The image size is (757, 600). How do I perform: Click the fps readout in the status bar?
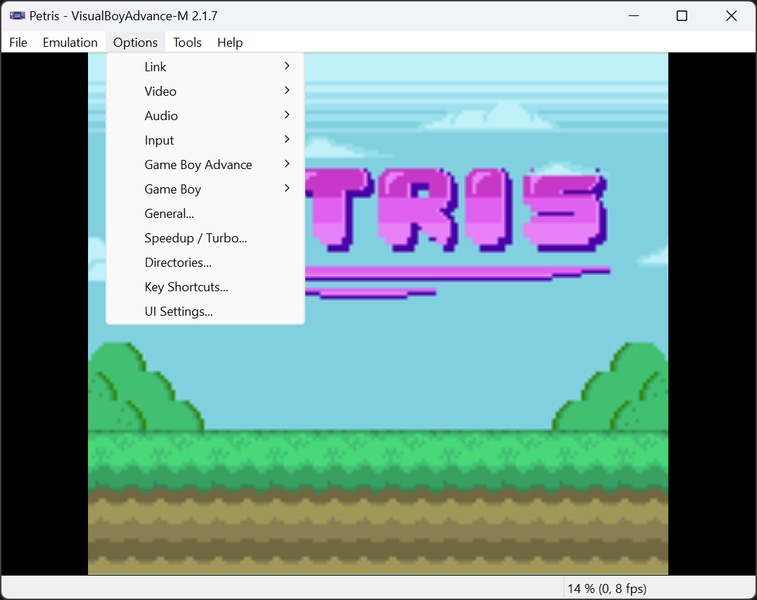[x=607, y=588]
